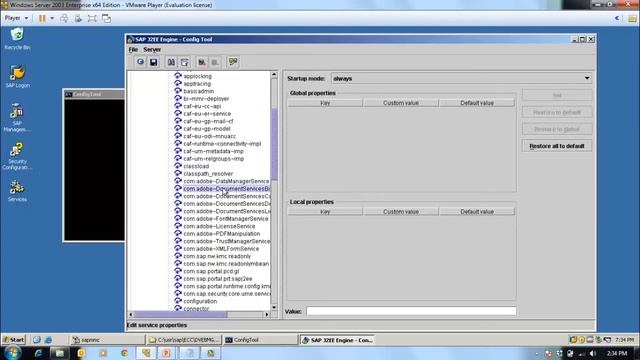Select the com.sap.portal.pcd.gl service
This screenshot has width=640, height=360.
pyautogui.click(x=211, y=271)
